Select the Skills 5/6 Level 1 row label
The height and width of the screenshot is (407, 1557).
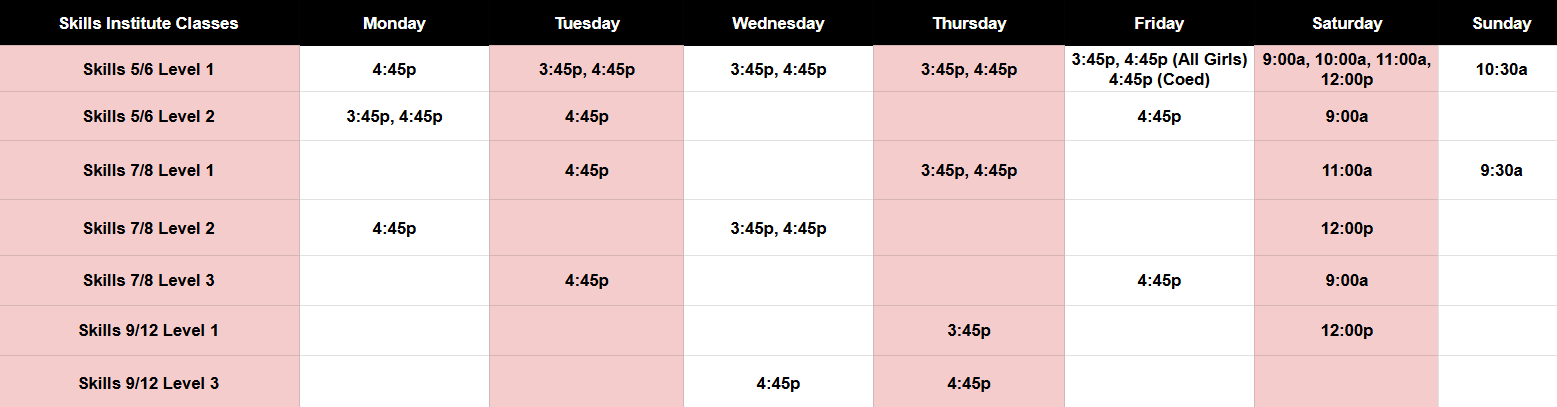tap(149, 69)
